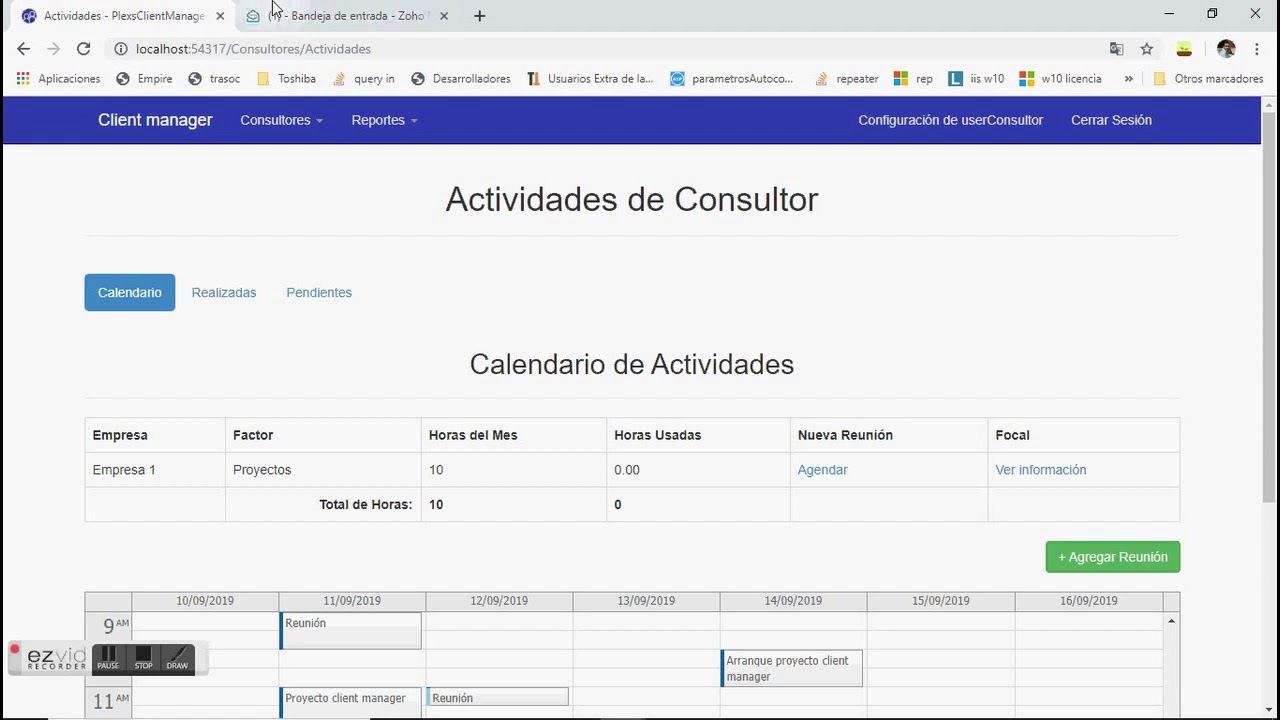This screenshot has width=1280, height=720.
Task: Click the Client manager brand link
Action: coord(155,120)
